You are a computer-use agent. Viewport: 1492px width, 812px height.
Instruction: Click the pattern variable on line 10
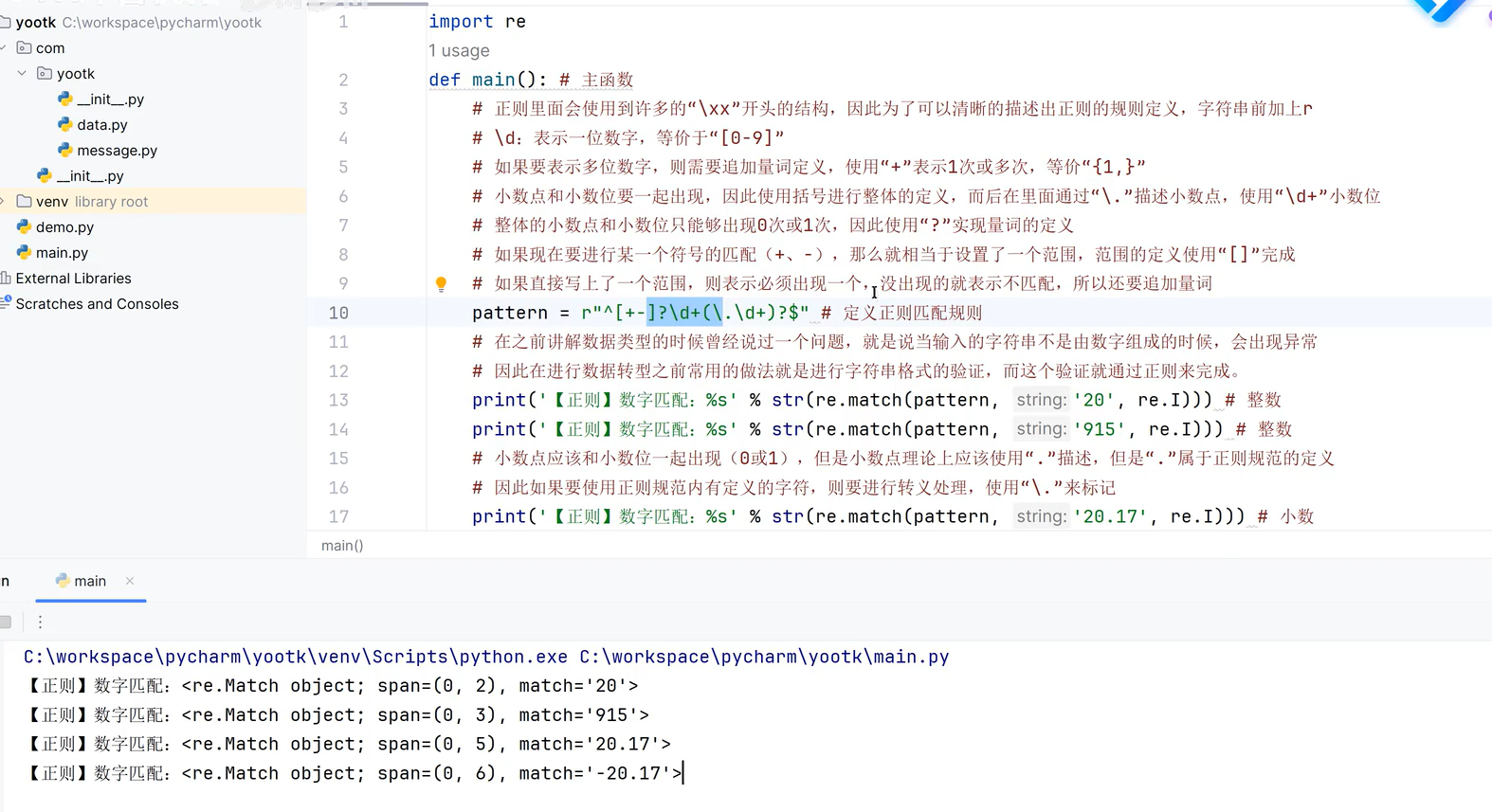[510, 313]
